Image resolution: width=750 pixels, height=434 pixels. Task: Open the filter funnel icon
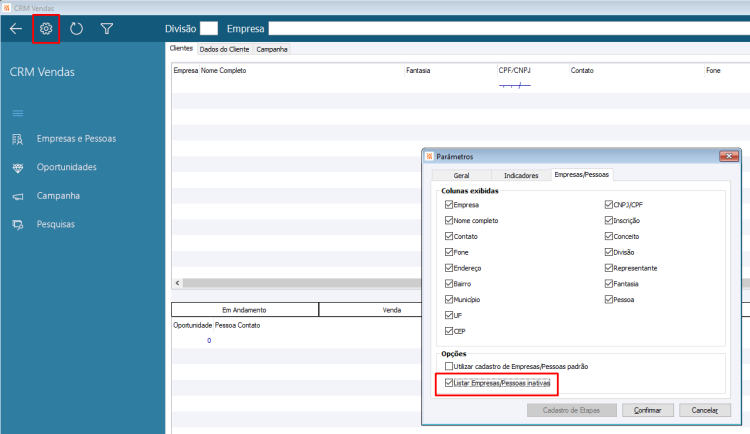coord(107,29)
